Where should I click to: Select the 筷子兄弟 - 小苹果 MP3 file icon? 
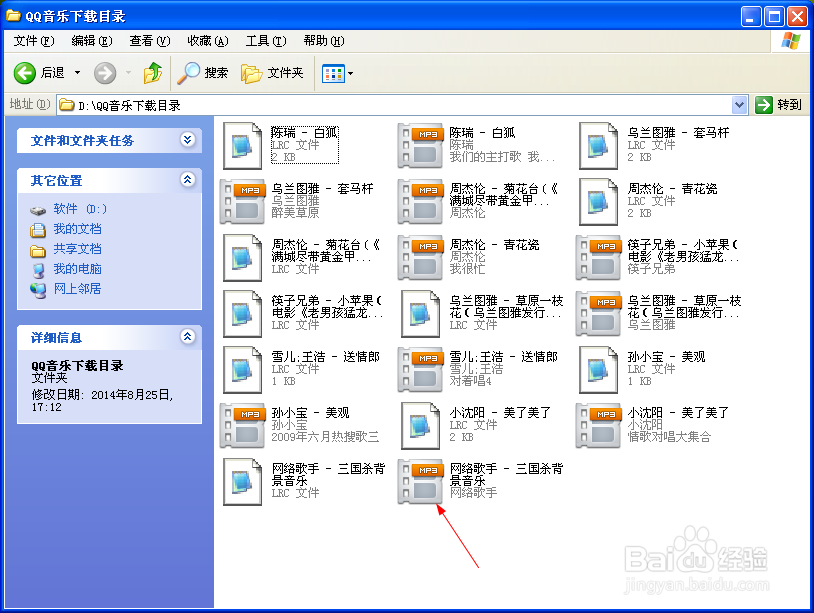598,258
